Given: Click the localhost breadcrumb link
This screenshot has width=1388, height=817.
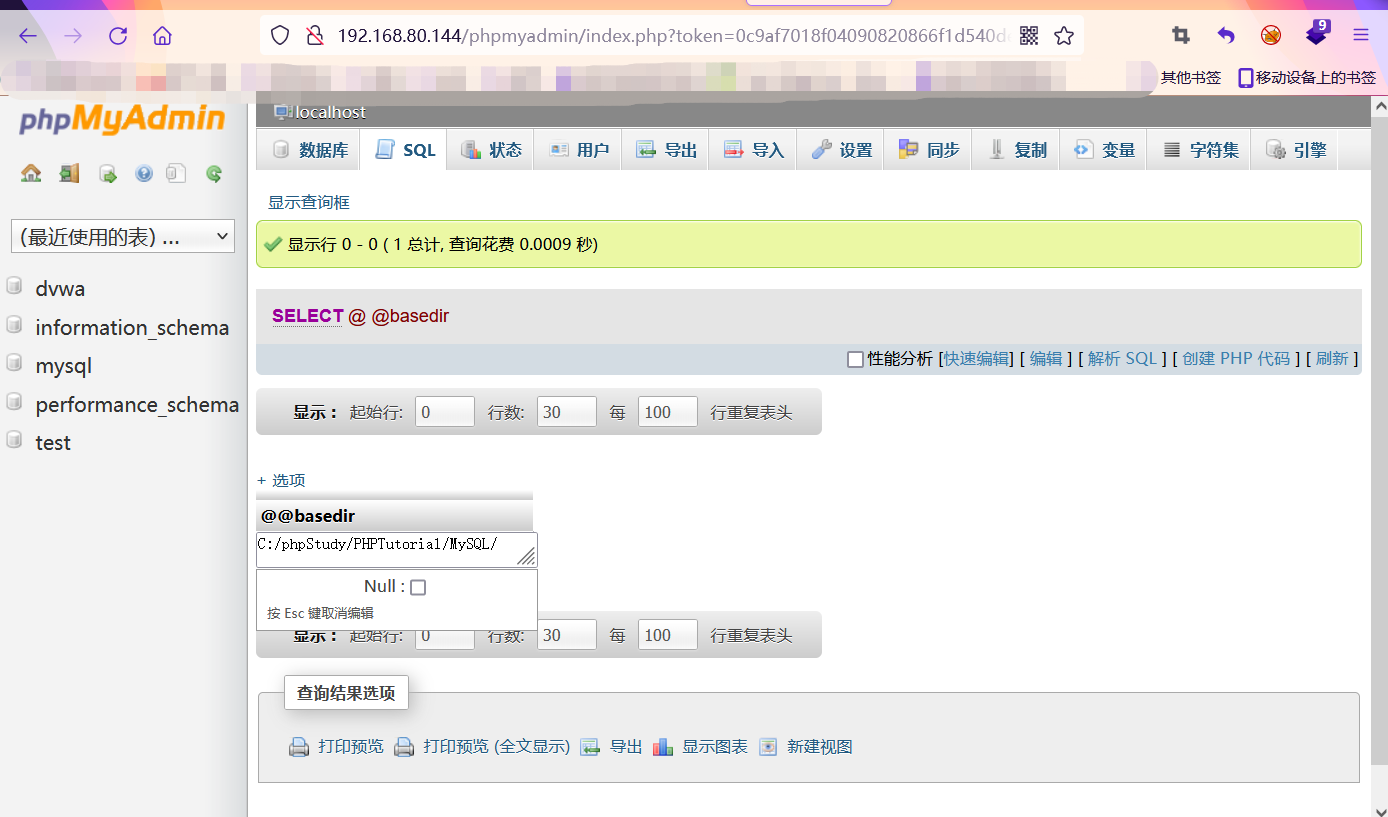Looking at the screenshot, I should pos(331,112).
